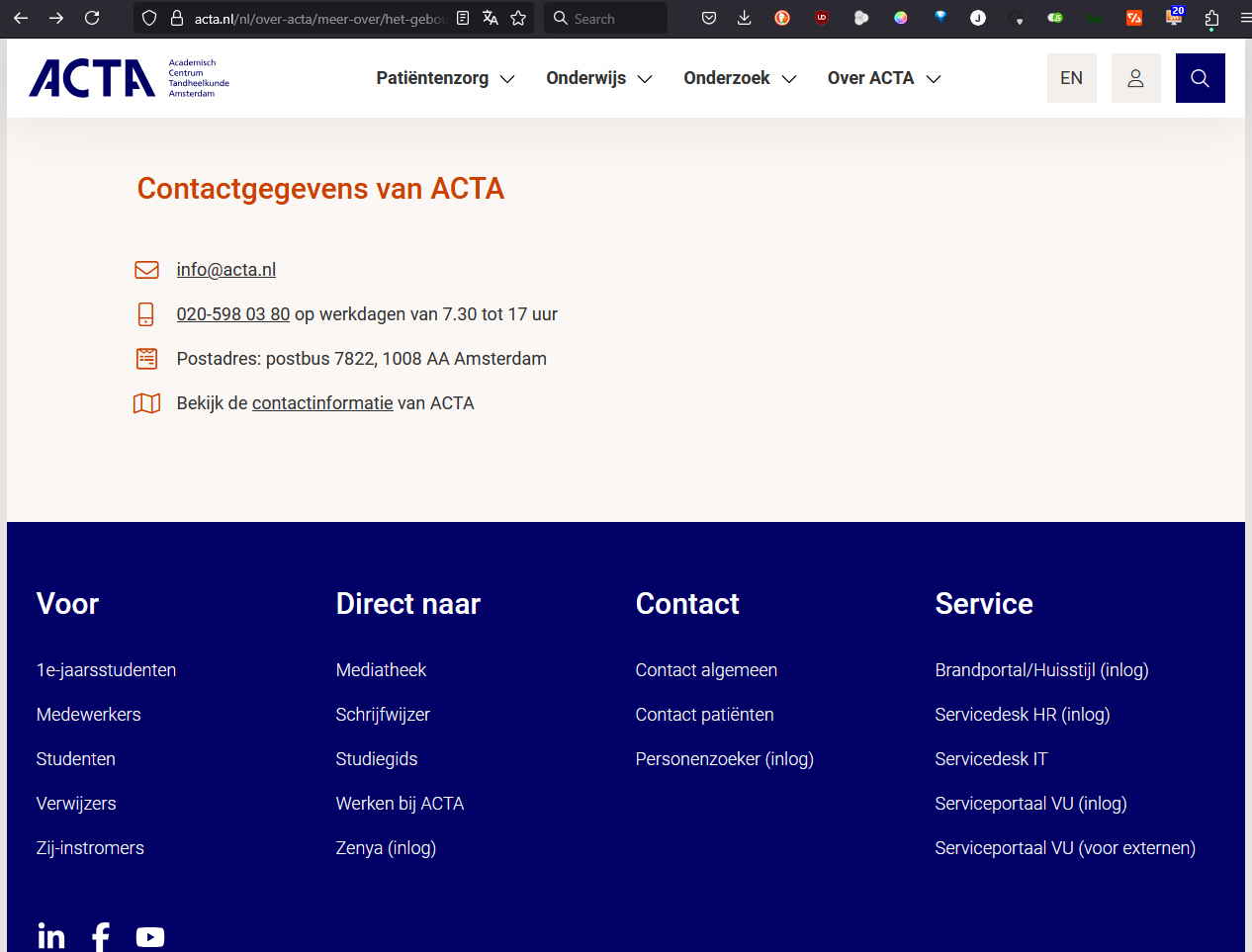Open Personenzoeker (inlog) link
The height and width of the screenshot is (952, 1252).
point(725,759)
